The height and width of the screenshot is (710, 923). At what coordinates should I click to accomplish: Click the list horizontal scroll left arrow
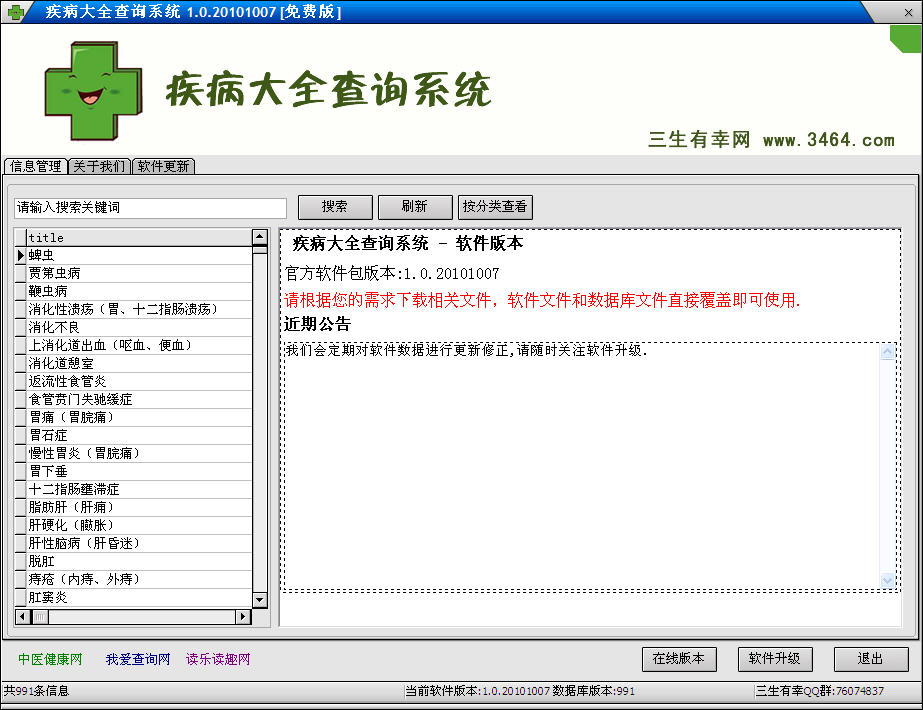click(x=22, y=616)
